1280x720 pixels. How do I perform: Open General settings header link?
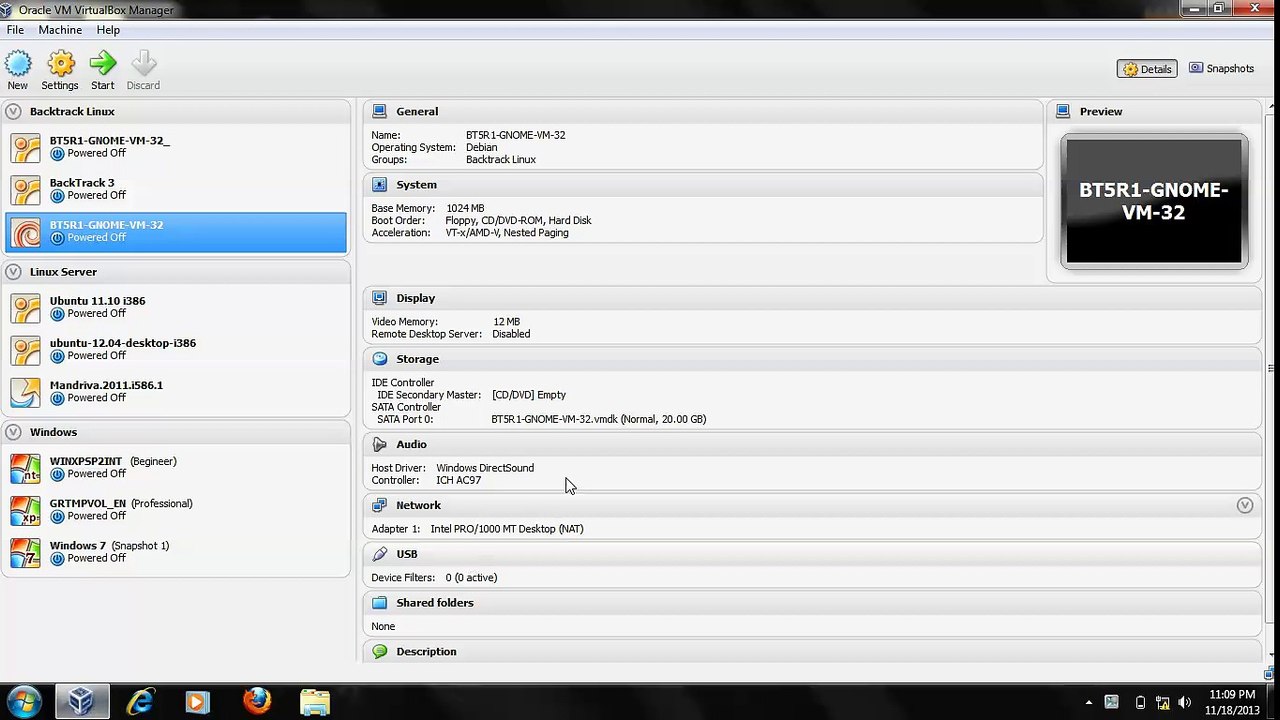pos(417,111)
